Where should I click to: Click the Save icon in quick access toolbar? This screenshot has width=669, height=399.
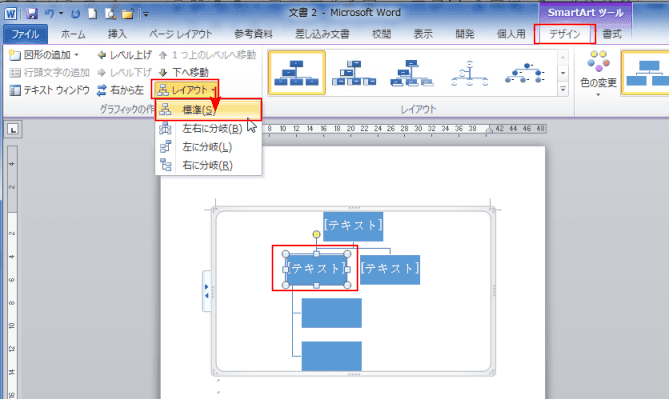pyautogui.click(x=32, y=14)
